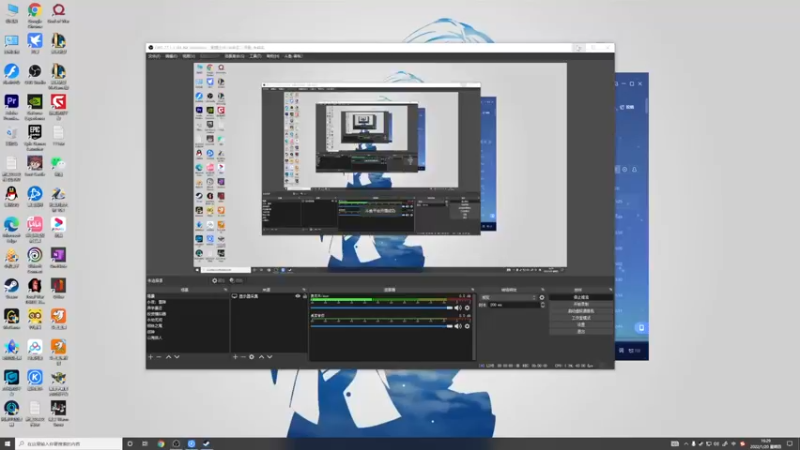Image resolution: width=800 pixels, height=450 pixels.
Task: Open OBS Tools menu
Action: click(x=255, y=56)
